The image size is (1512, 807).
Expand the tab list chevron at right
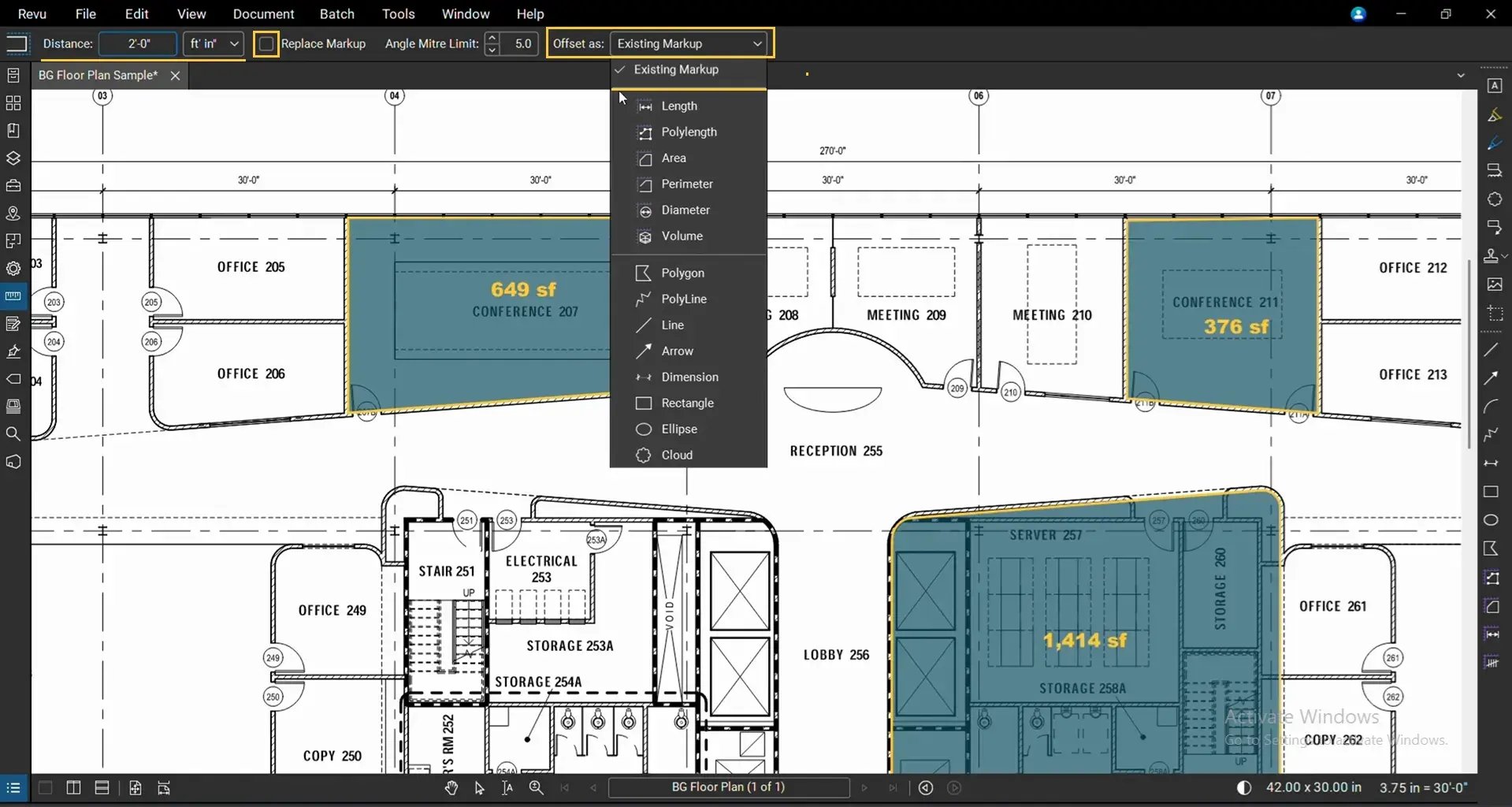(x=1461, y=76)
